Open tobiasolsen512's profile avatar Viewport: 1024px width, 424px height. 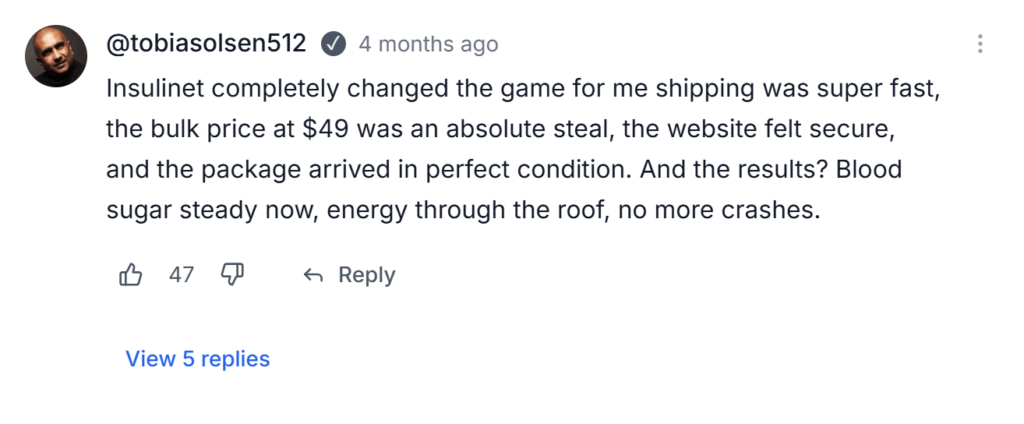pyautogui.click(x=56, y=56)
